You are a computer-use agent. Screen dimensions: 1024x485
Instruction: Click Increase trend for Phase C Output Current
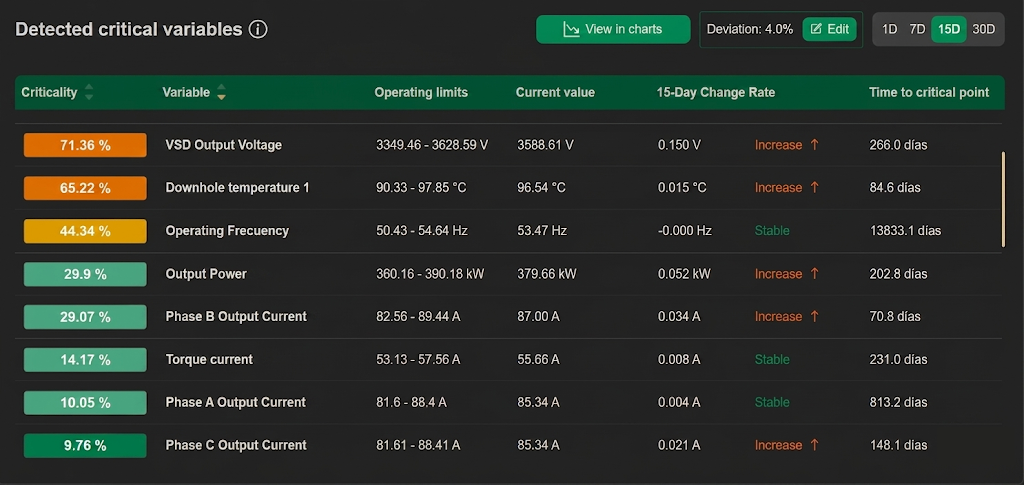point(786,445)
